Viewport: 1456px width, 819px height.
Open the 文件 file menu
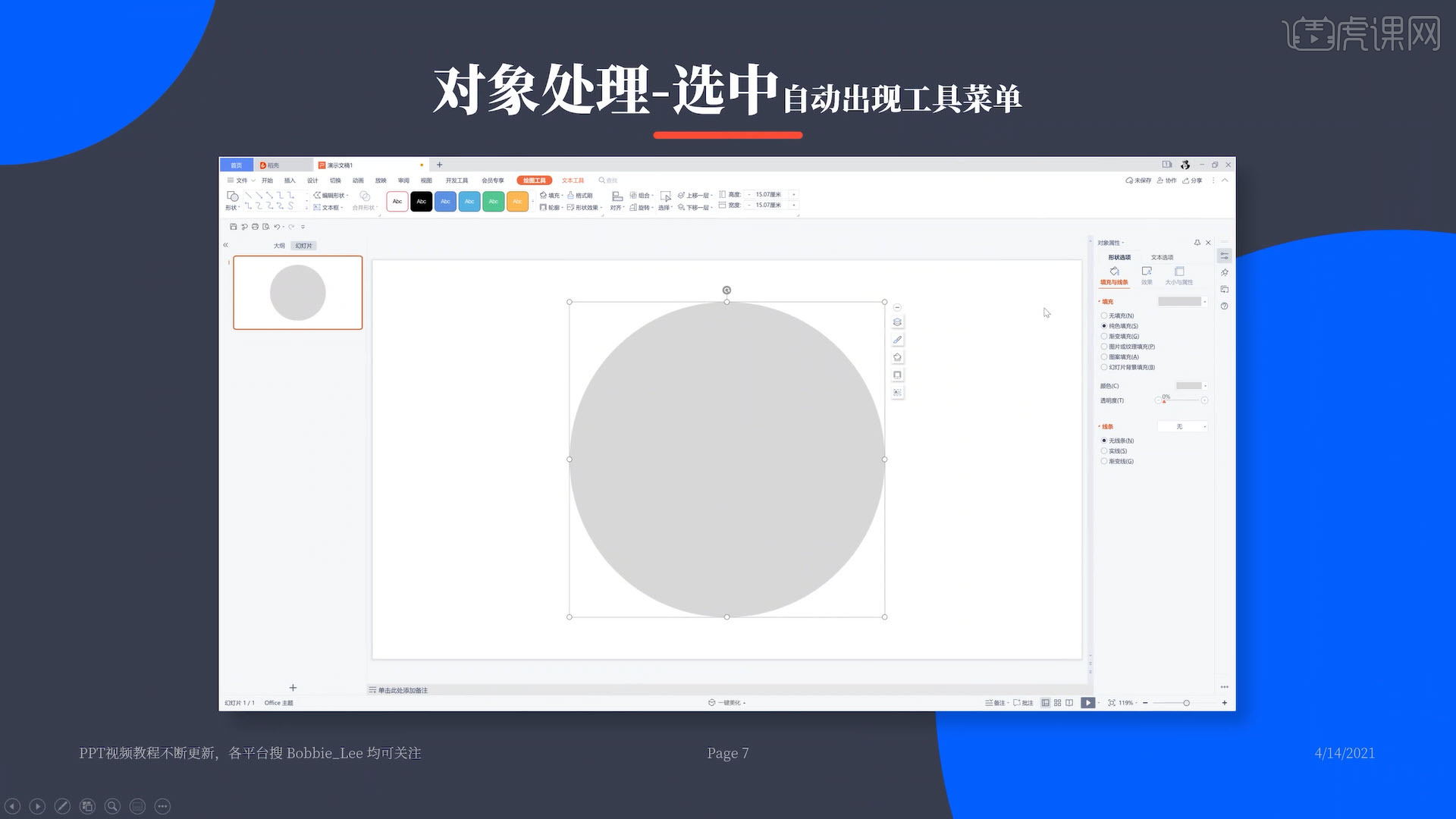(241, 180)
